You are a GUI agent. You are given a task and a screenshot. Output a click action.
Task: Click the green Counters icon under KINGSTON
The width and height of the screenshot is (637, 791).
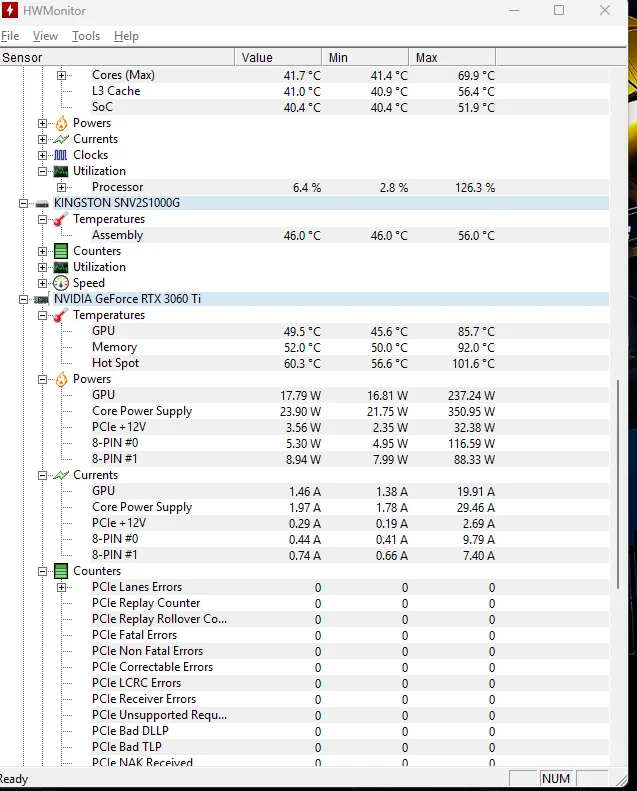(x=61, y=251)
